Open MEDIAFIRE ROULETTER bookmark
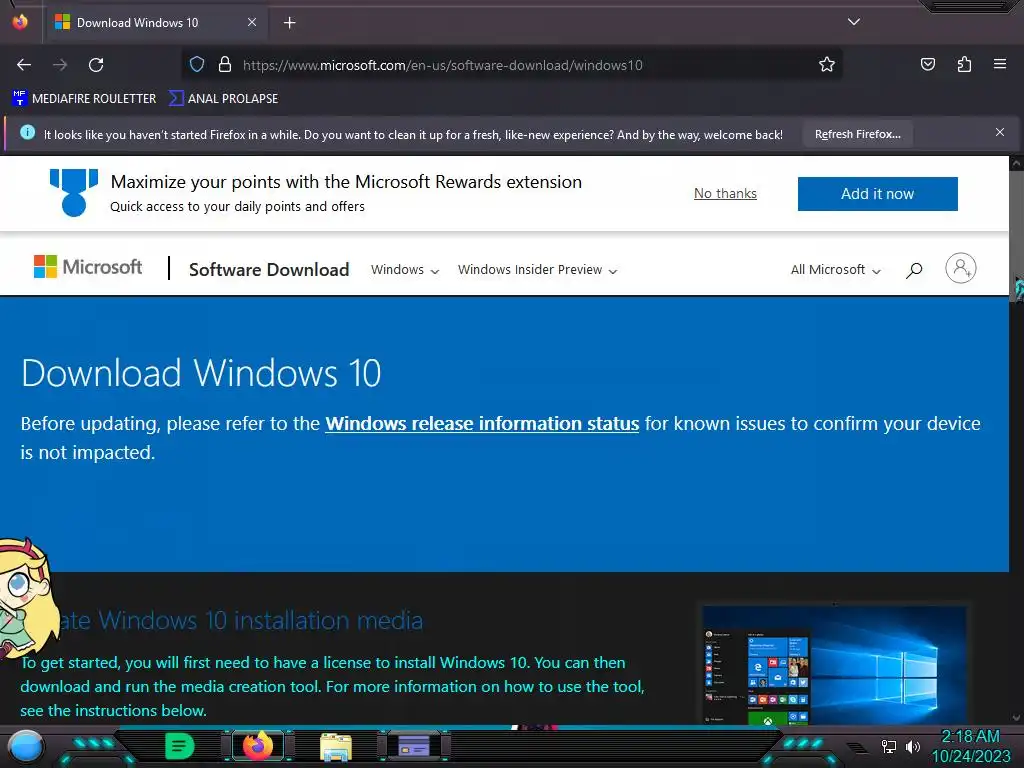 [84, 99]
